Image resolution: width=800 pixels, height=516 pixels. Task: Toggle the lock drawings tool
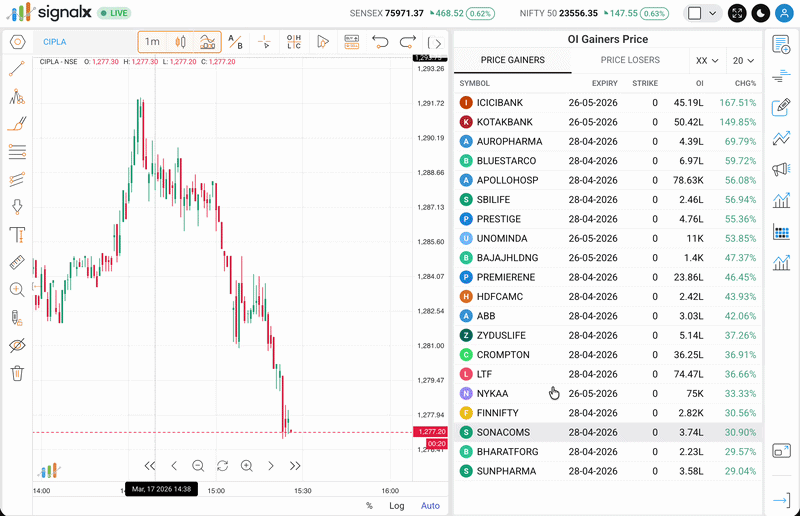tap(17, 317)
